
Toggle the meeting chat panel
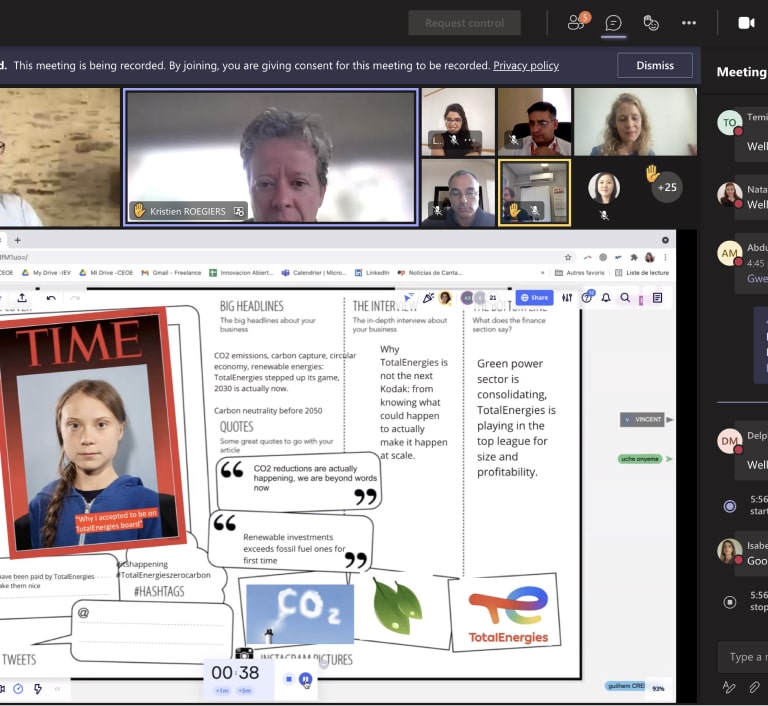tap(613, 23)
